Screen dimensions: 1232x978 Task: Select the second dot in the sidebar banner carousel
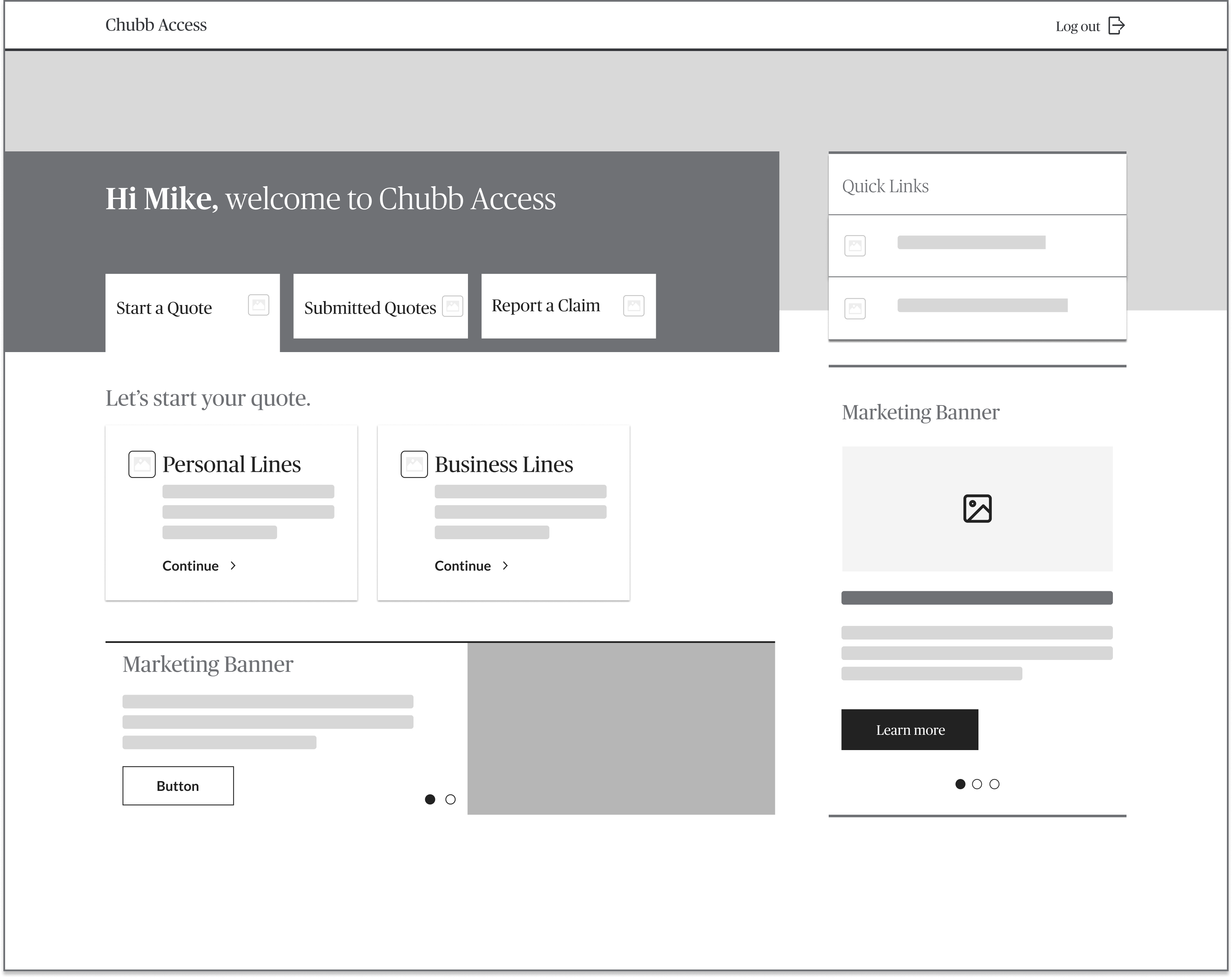[977, 784]
